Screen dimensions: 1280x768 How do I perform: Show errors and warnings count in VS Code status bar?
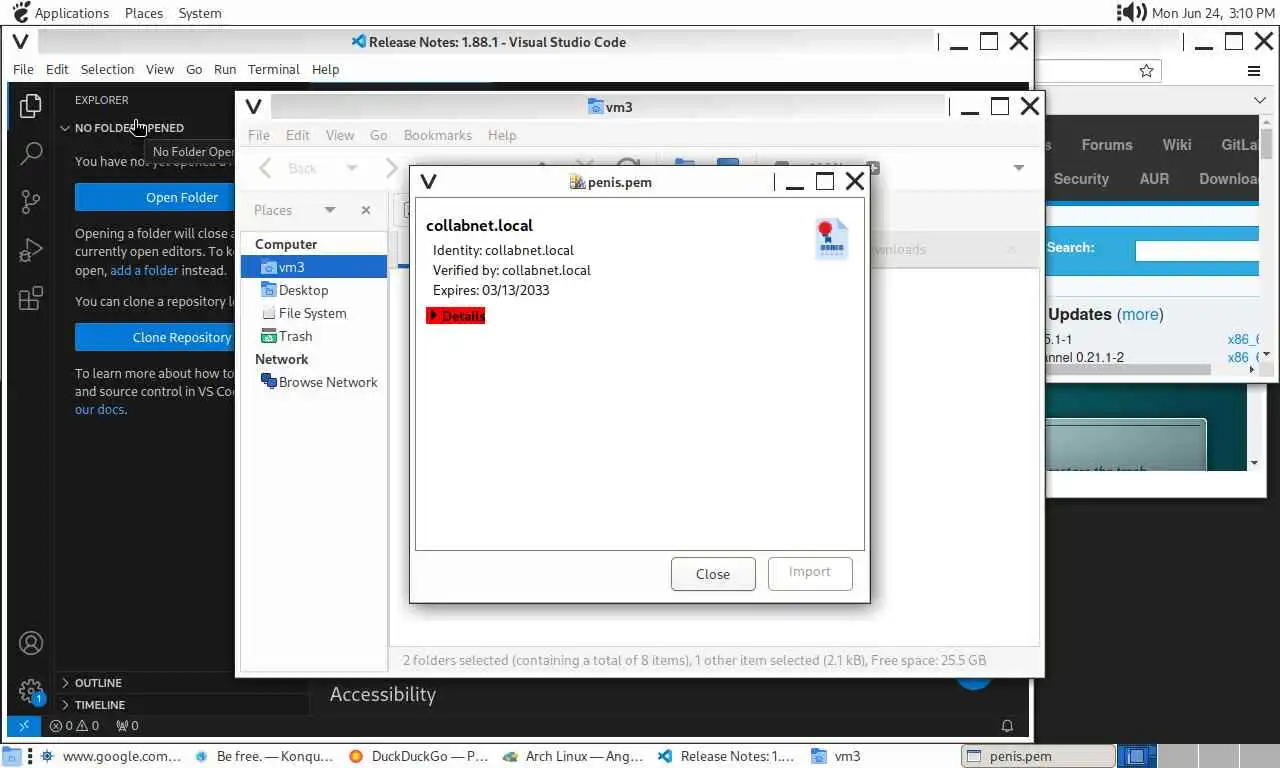(75, 726)
